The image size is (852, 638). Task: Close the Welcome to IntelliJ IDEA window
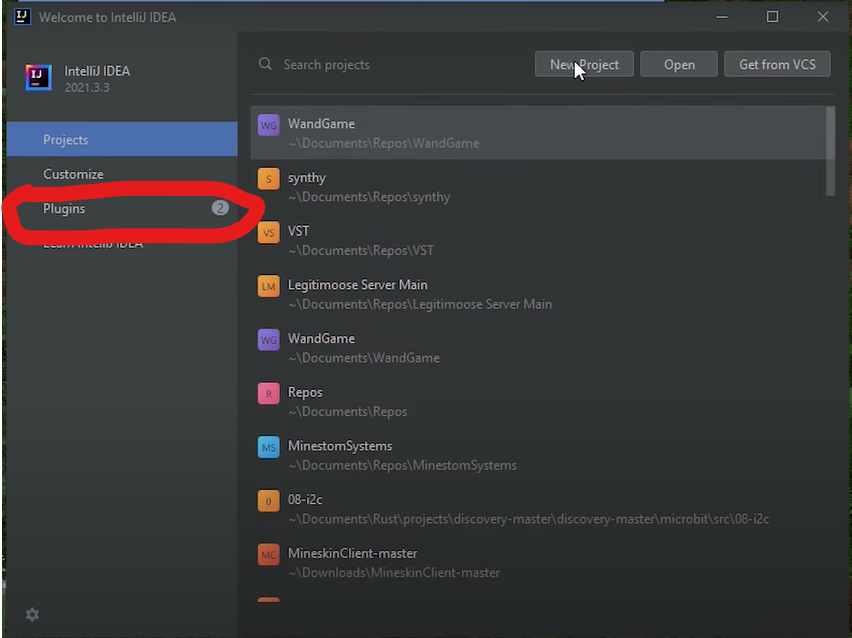pyautogui.click(x=823, y=17)
